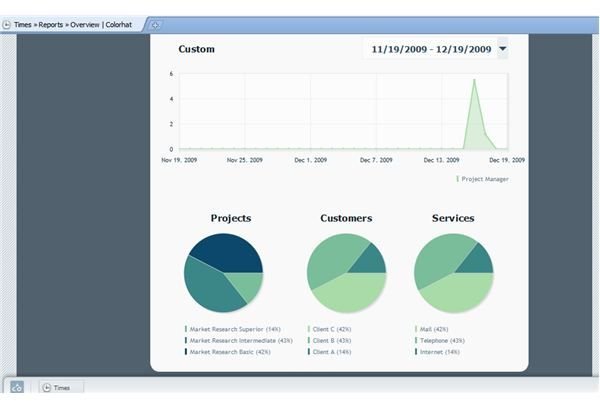Screen dimensions: 600x401
Task: Click Telephone (43%) legend entry
Action: [440, 341]
